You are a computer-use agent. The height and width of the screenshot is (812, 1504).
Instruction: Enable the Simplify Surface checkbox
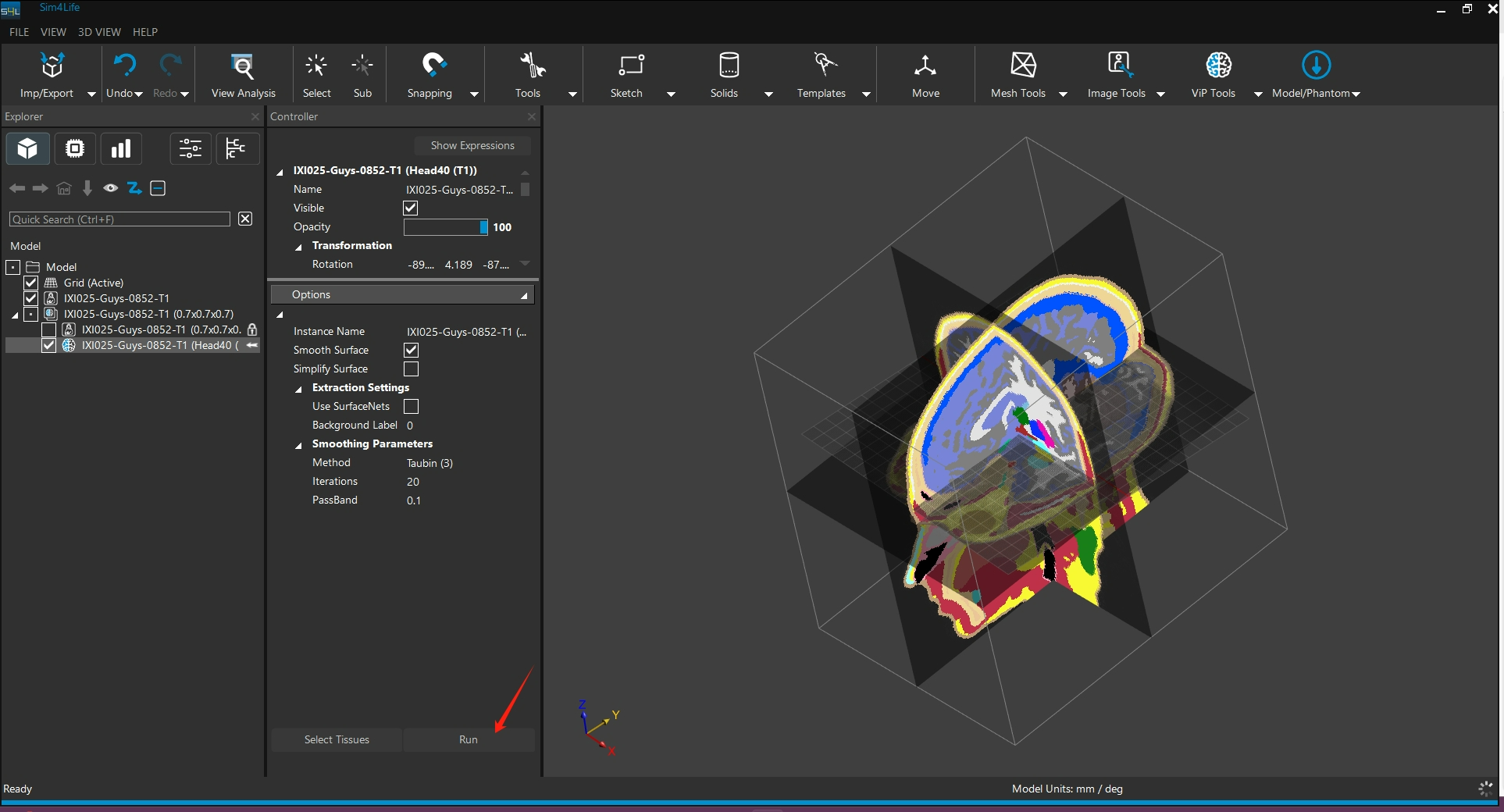(411, 369)
